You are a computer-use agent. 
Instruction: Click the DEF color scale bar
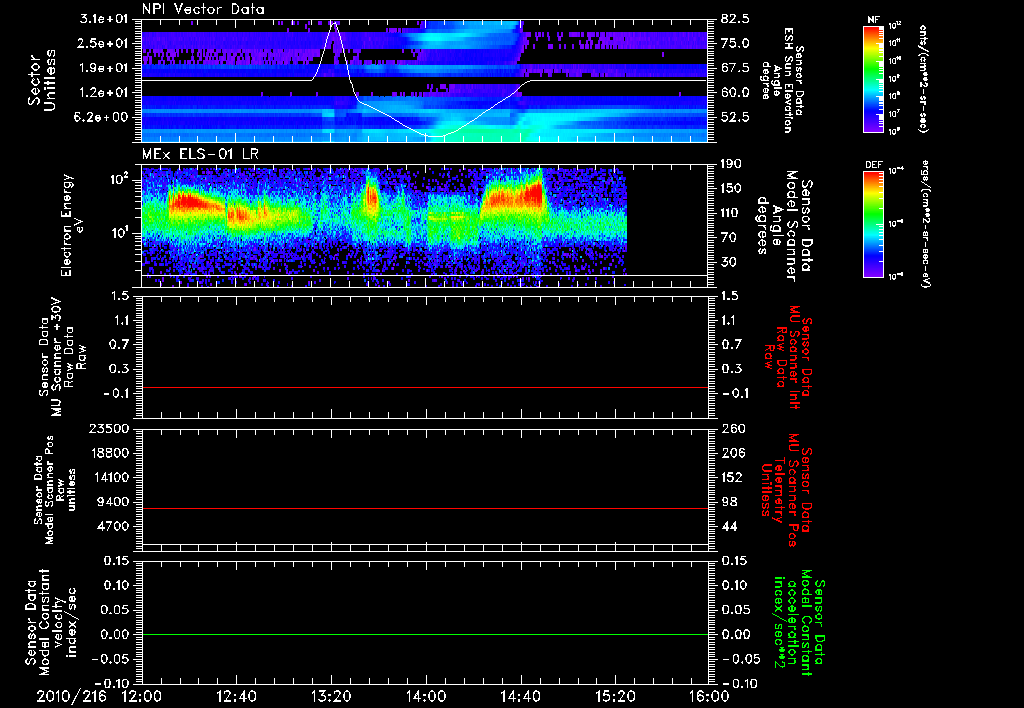[874, 224]
